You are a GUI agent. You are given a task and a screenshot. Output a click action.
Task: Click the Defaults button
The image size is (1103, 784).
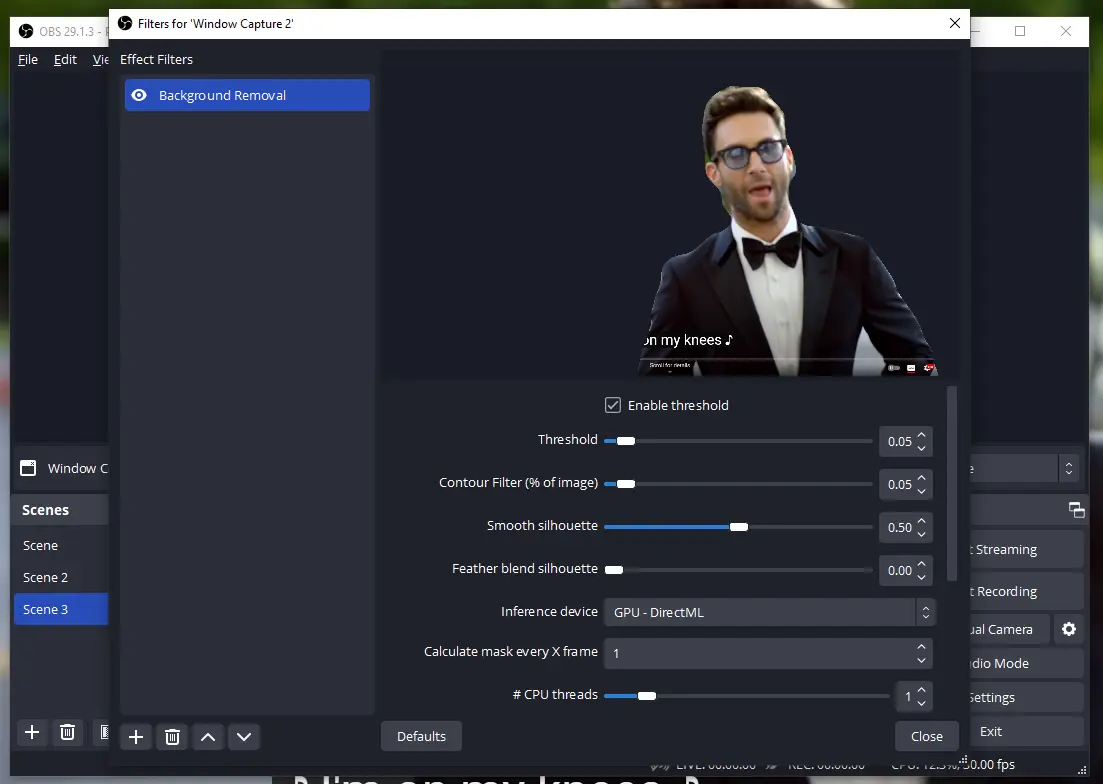(x=421, y=735)
